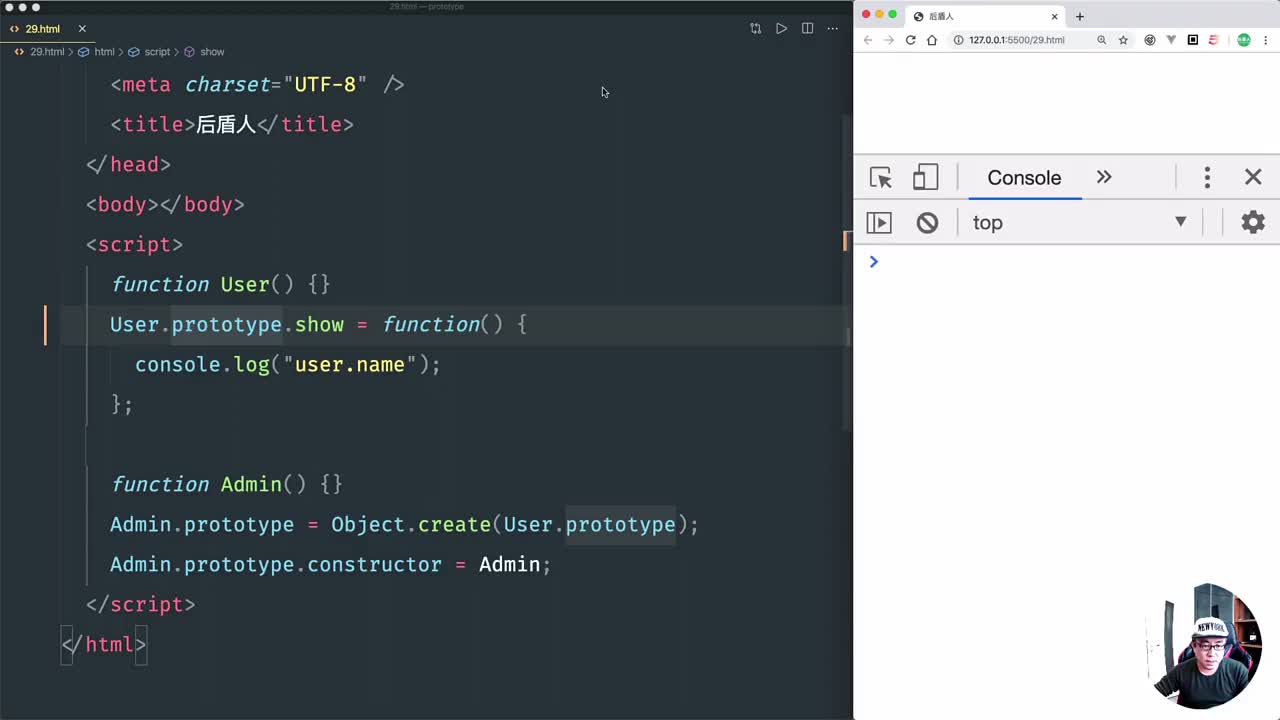Toggle the zoom magnifier in address bar
1280x720 pixels.
[x=1101, y=40]
